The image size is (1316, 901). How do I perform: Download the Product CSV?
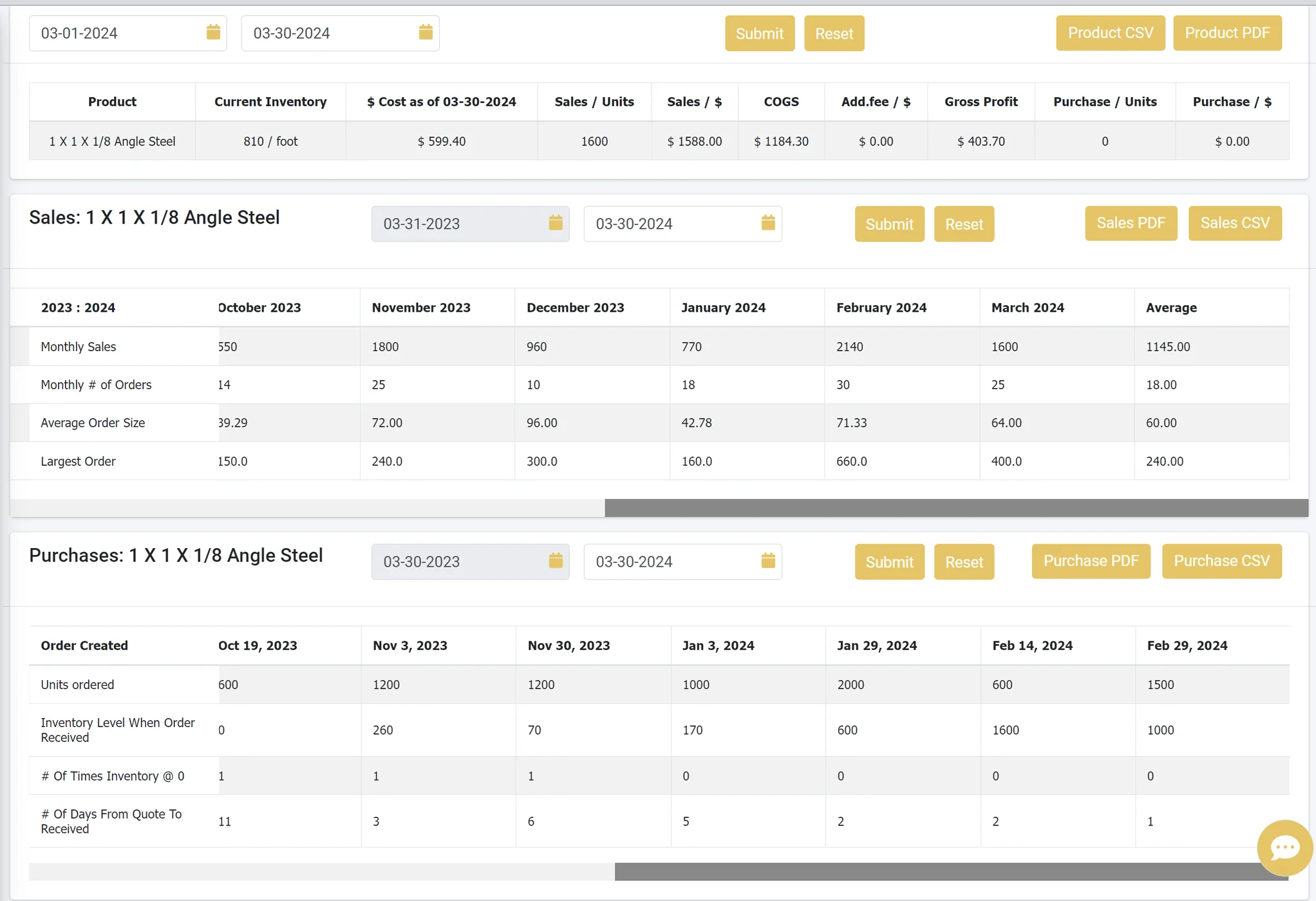[x=1110, y=33]
